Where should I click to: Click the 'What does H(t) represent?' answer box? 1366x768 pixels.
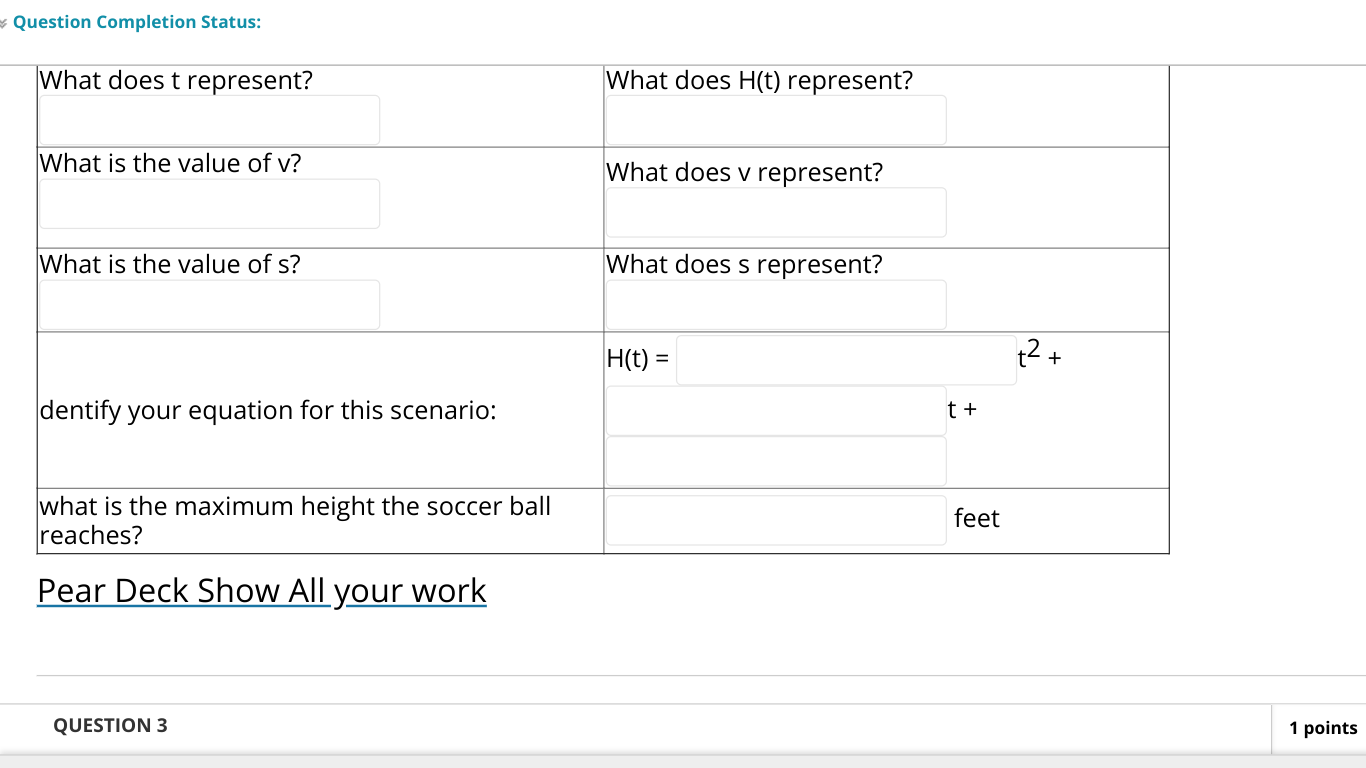[x=776, y=120]
